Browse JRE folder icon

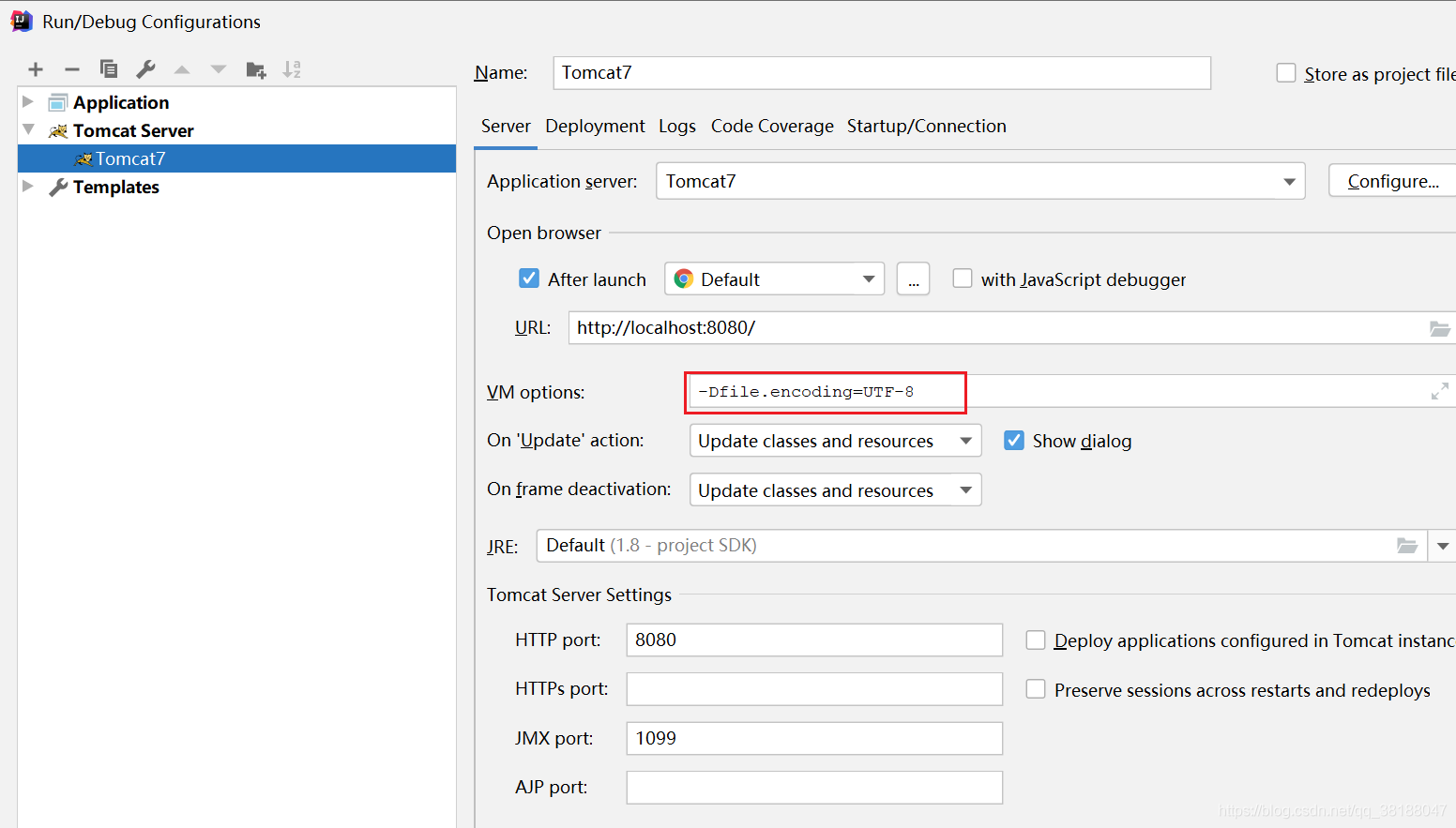click(1407, 546)
